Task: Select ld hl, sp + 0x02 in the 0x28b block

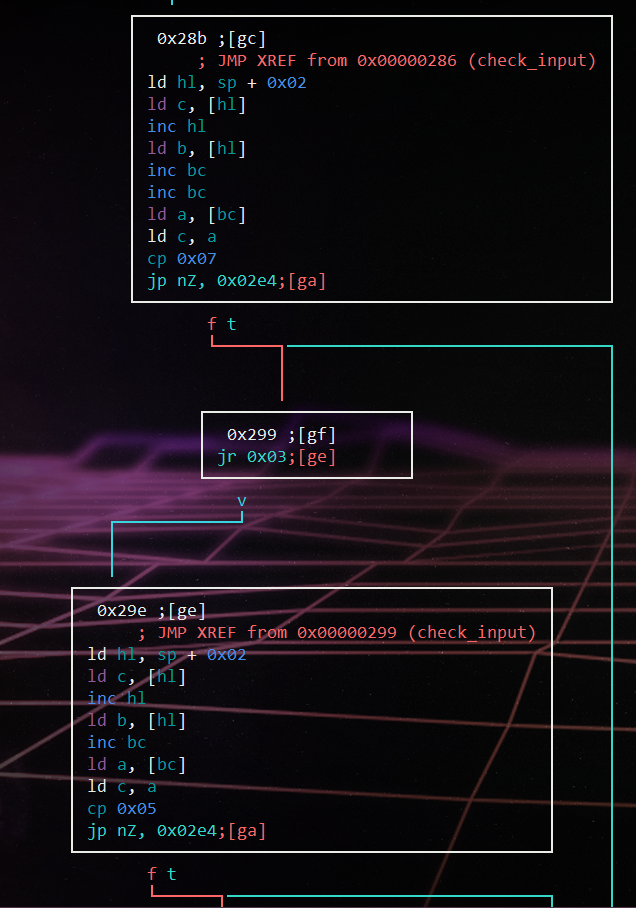Action: pos(226,83)
